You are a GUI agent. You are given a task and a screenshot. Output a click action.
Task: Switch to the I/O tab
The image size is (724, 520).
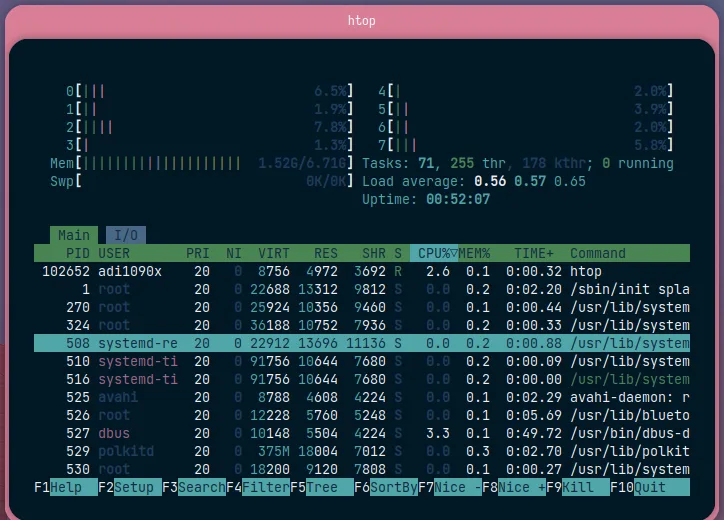point(126,235)
